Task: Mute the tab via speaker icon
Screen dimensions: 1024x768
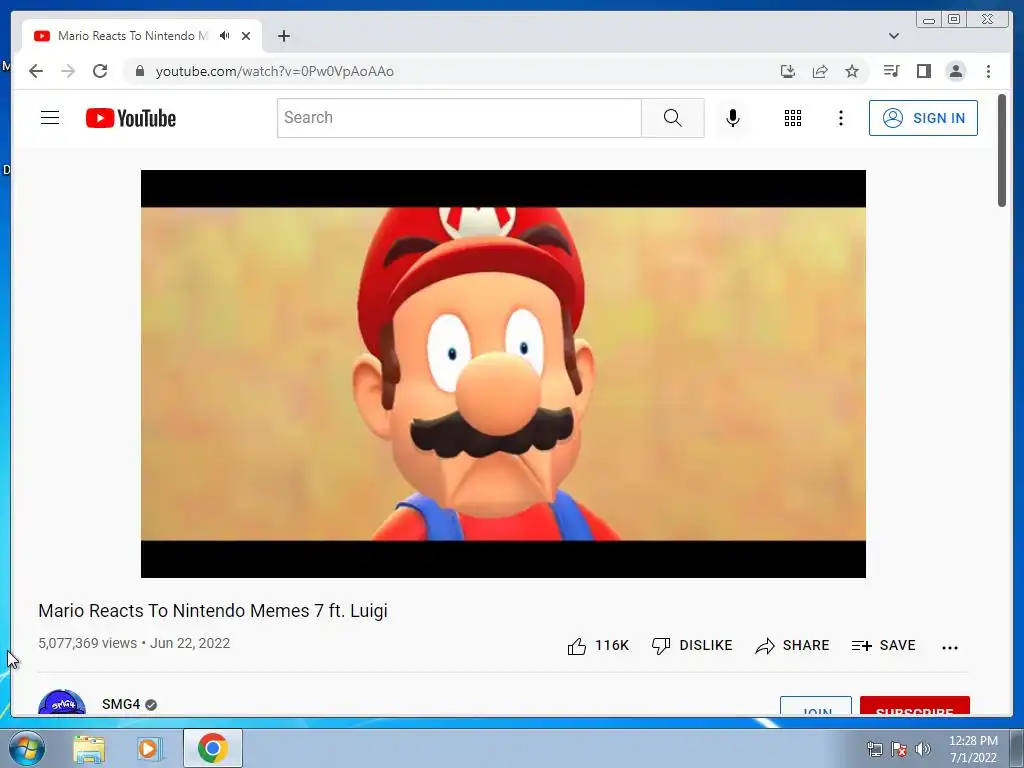Action: [225, 36]
